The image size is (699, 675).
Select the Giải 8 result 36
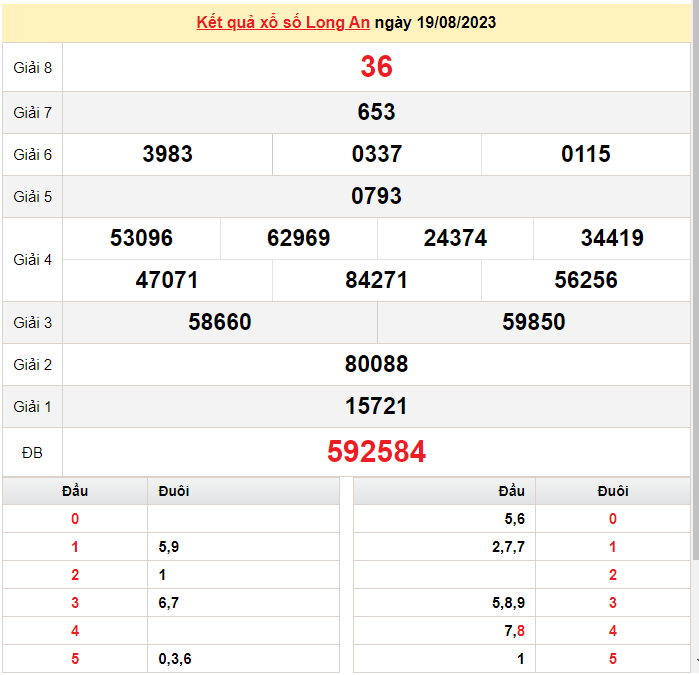pos(376,67)
